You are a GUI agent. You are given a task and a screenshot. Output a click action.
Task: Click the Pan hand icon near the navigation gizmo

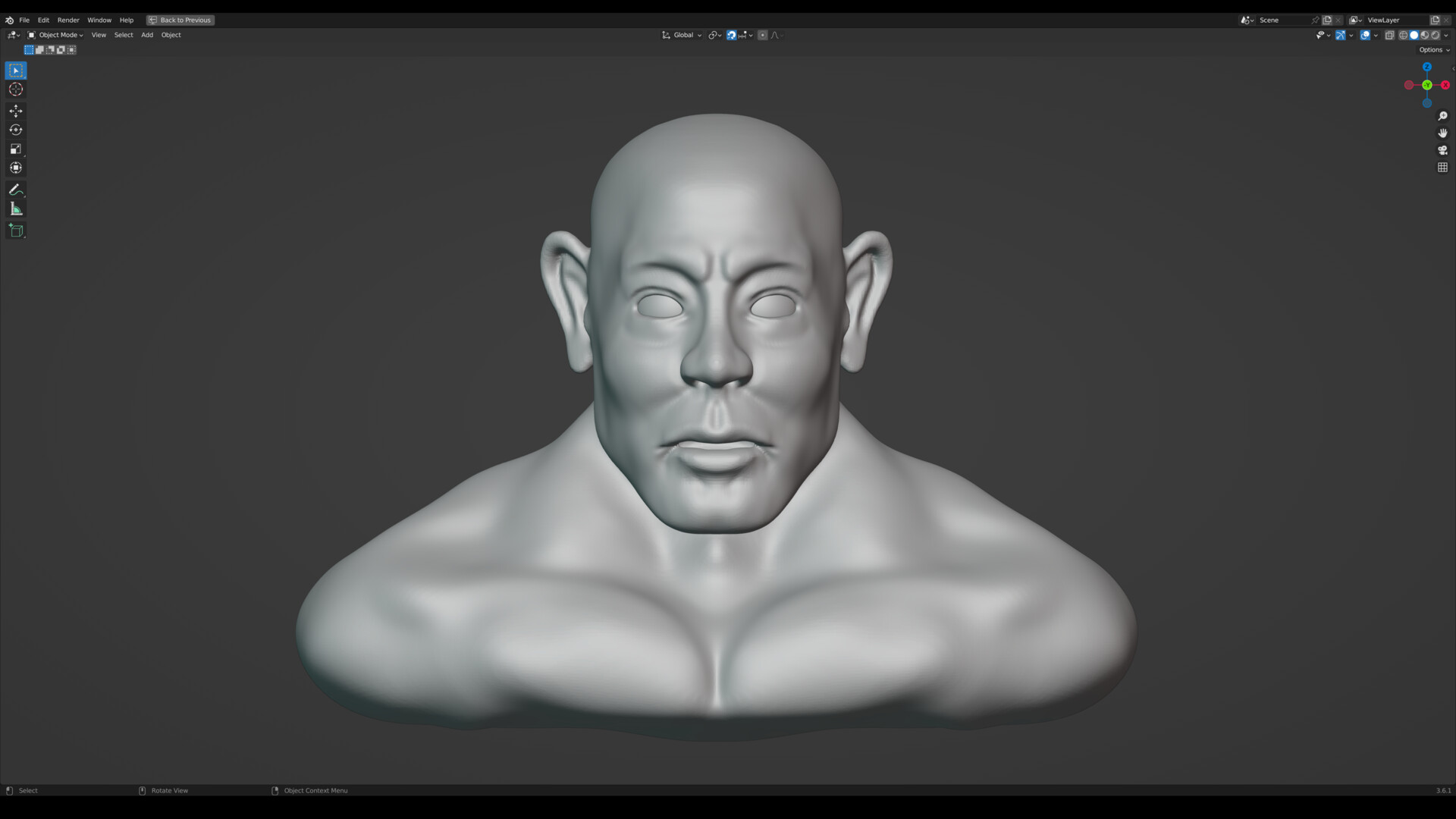tap(1443, 133)
